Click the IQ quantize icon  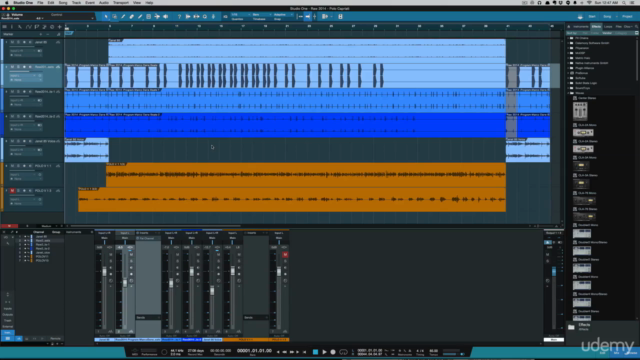225,17
